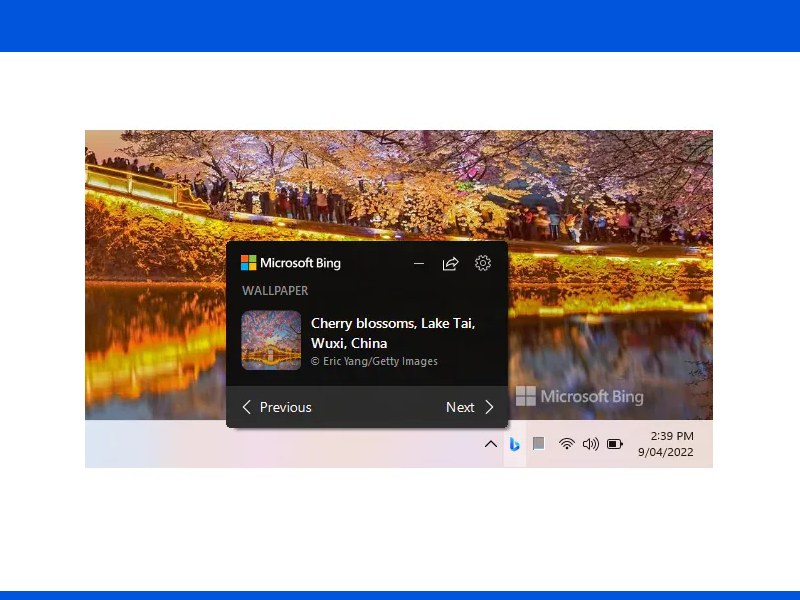Launch Bing from the taskbar icon
Image resolution: width=800 pixels, height=600 pixels.
515,444
